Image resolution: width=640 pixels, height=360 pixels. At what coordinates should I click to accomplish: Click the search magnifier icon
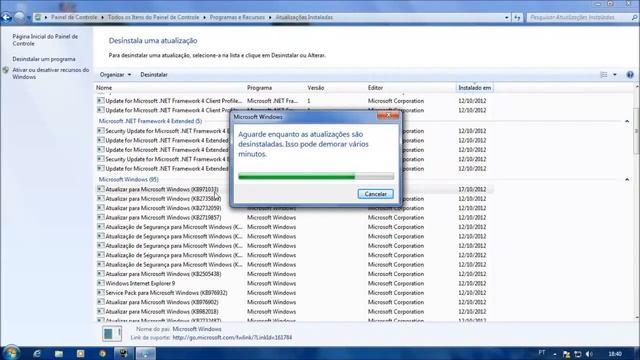pos(634,18)
